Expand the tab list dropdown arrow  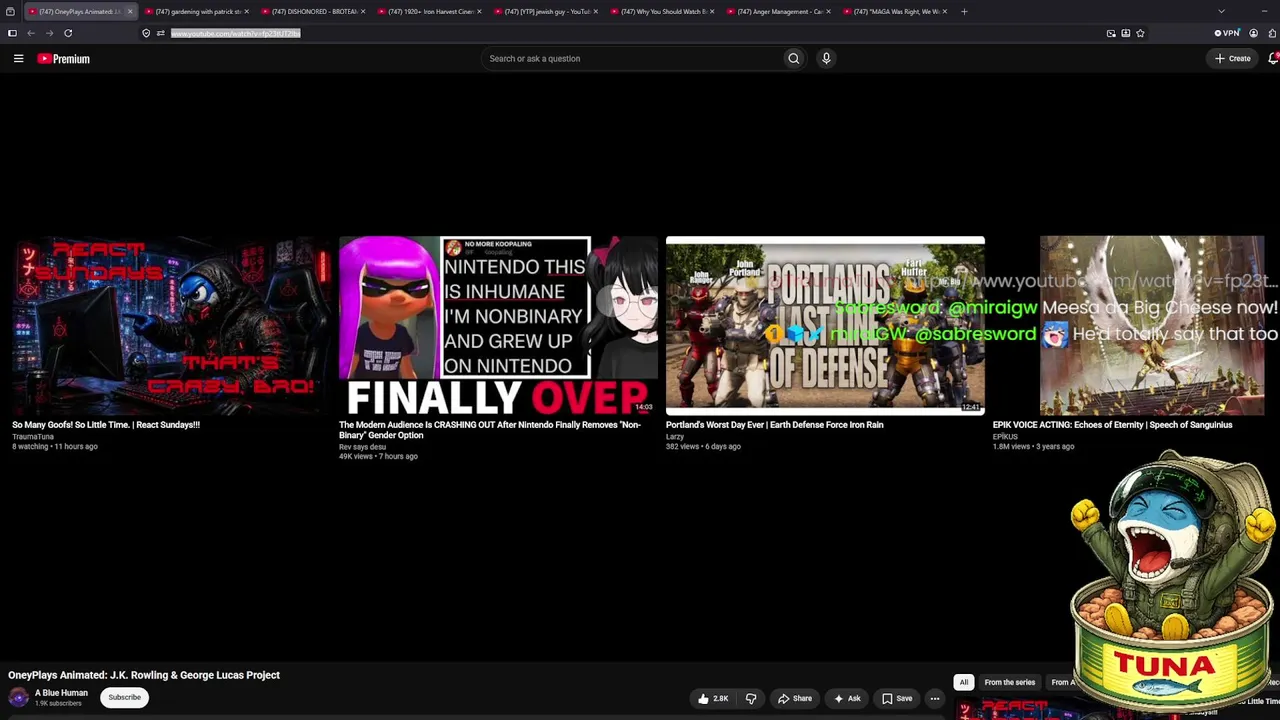point(1221,12)
